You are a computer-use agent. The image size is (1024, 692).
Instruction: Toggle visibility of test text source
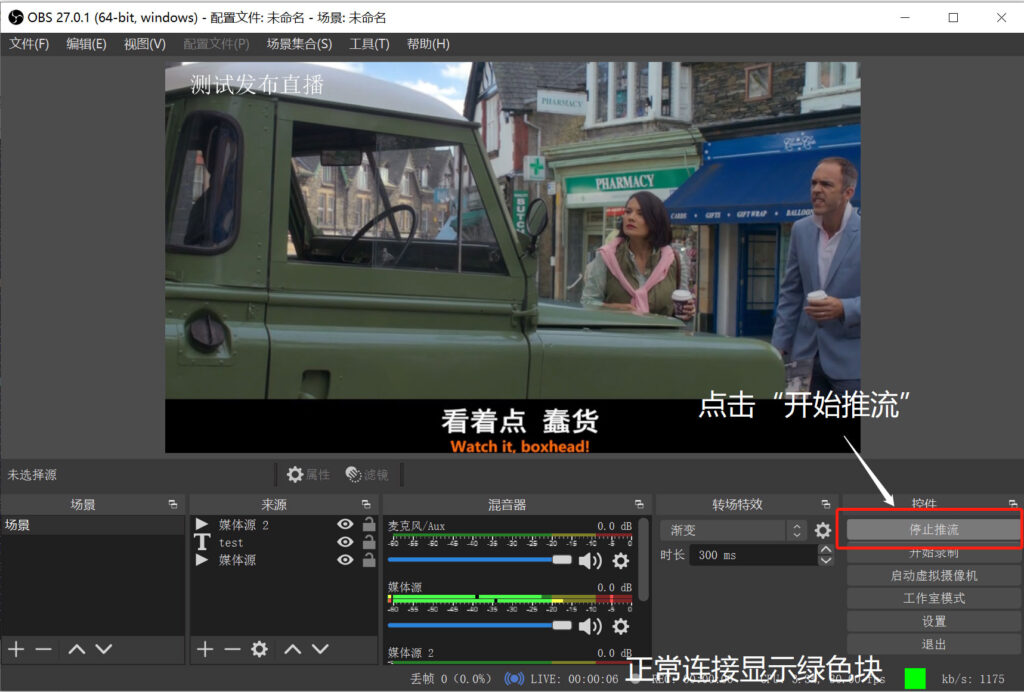(345, 542)
